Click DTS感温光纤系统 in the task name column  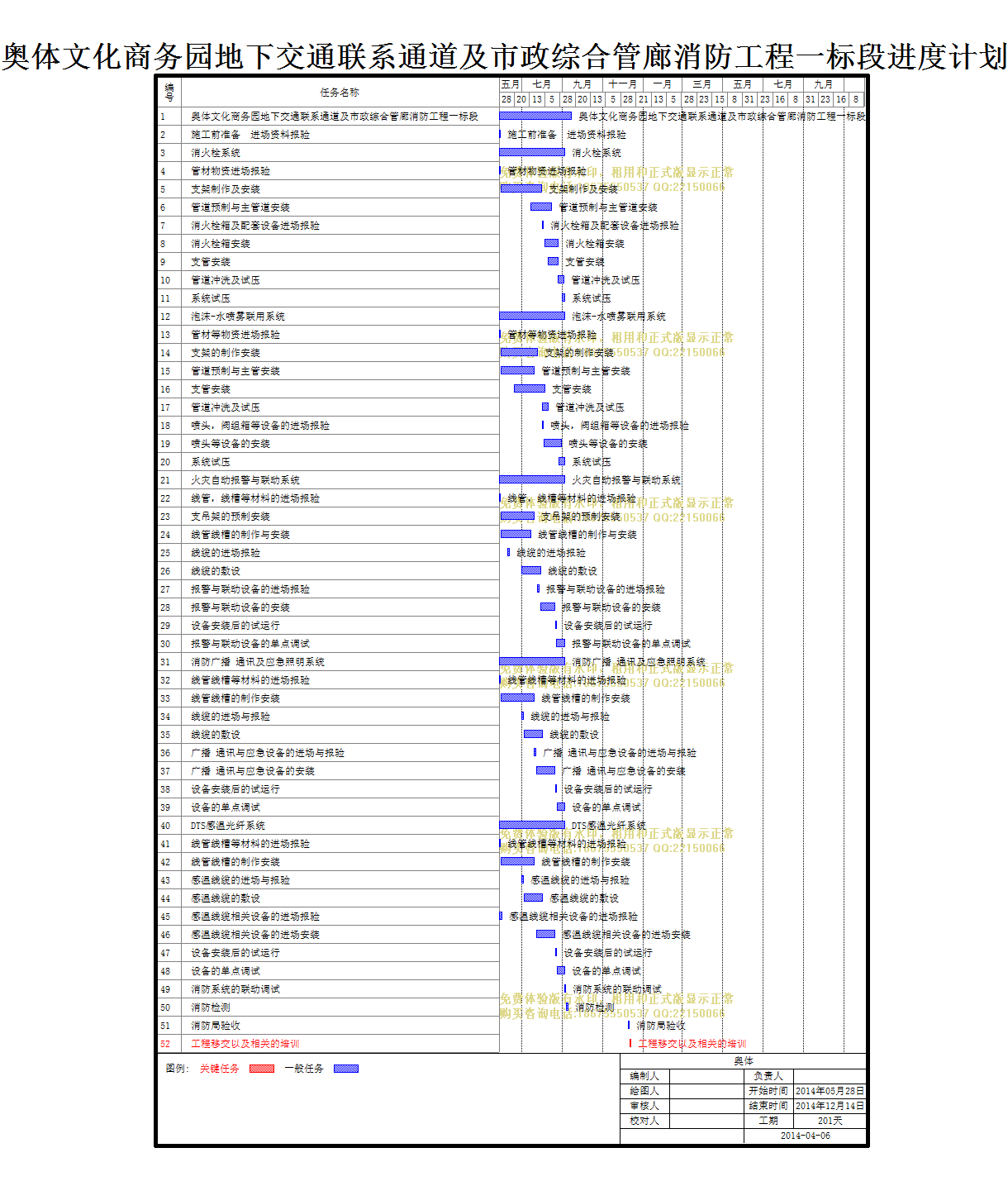228,826
